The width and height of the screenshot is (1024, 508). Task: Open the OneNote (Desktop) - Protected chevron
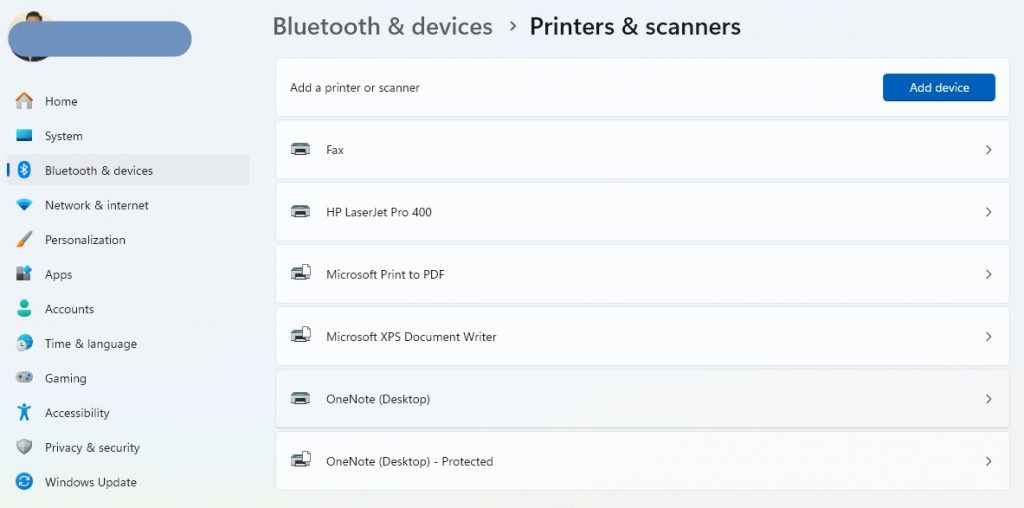(x=988, y=461)
